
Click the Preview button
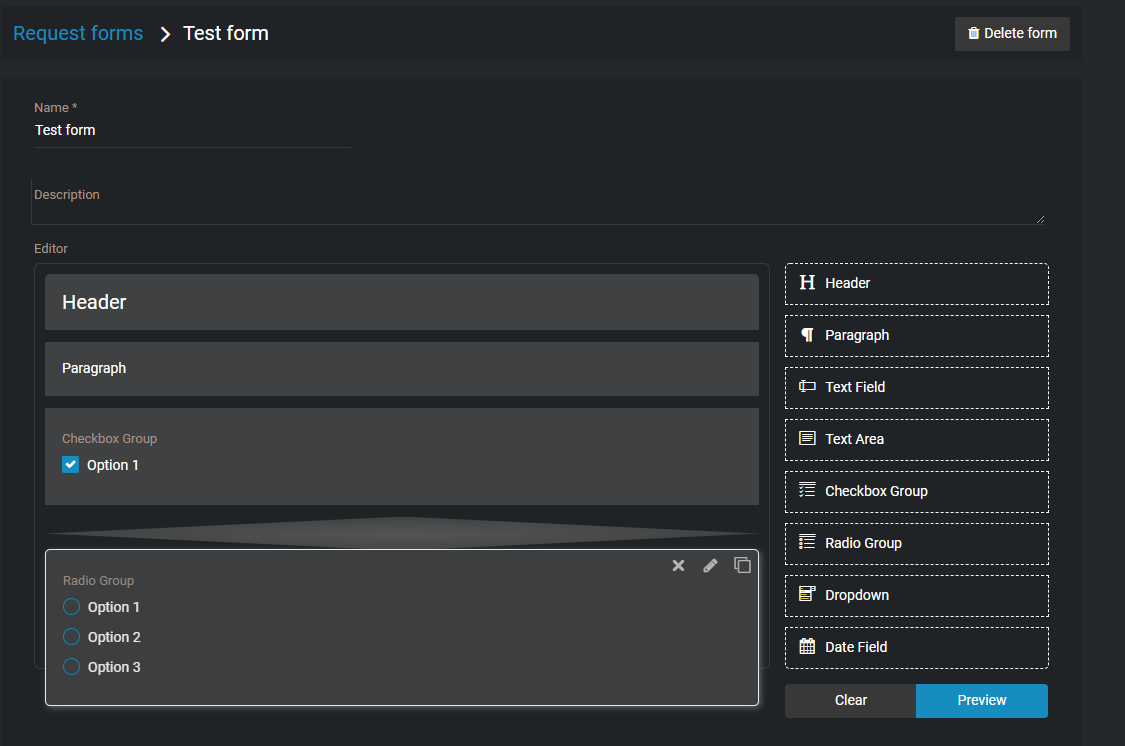pyautogui.click(x=981, y=700)
